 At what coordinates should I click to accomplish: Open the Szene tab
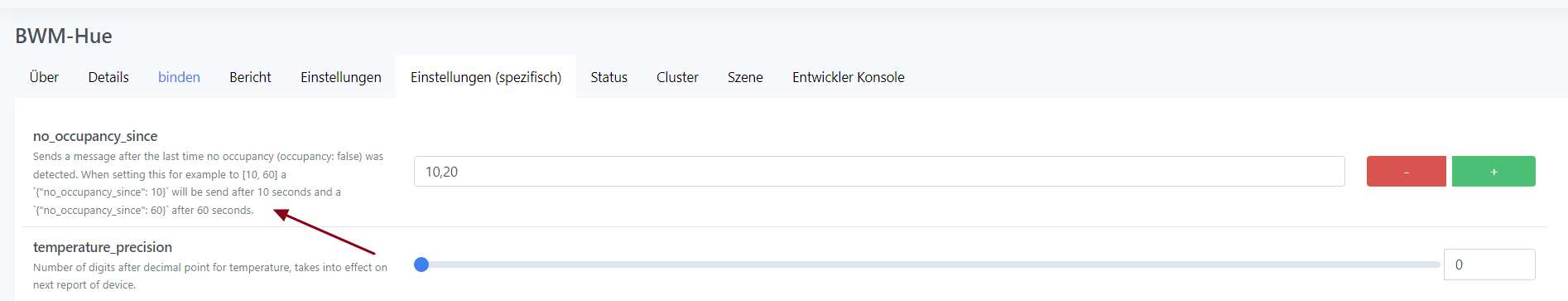tap(745, 77)
